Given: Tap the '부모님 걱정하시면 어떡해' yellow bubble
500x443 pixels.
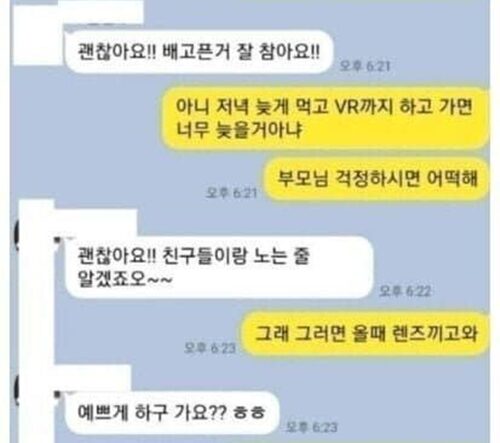Looking at the screenshot, I should [377, 179].
